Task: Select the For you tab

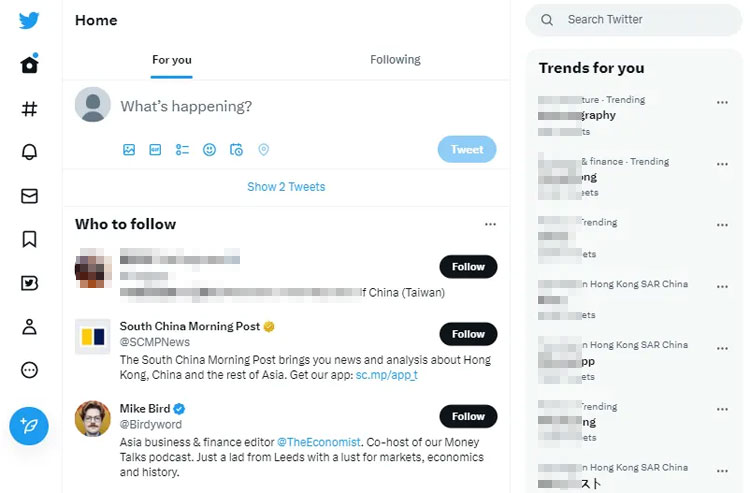Action: (172, 60)
